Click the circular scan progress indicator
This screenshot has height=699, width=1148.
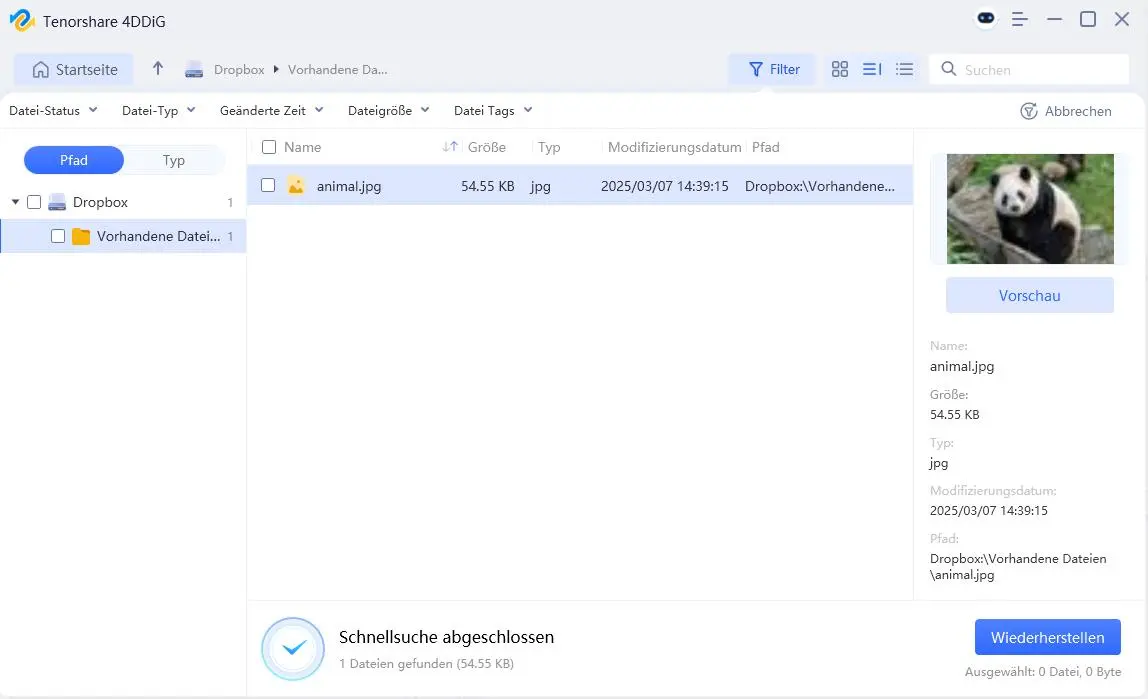click(292, 648)
